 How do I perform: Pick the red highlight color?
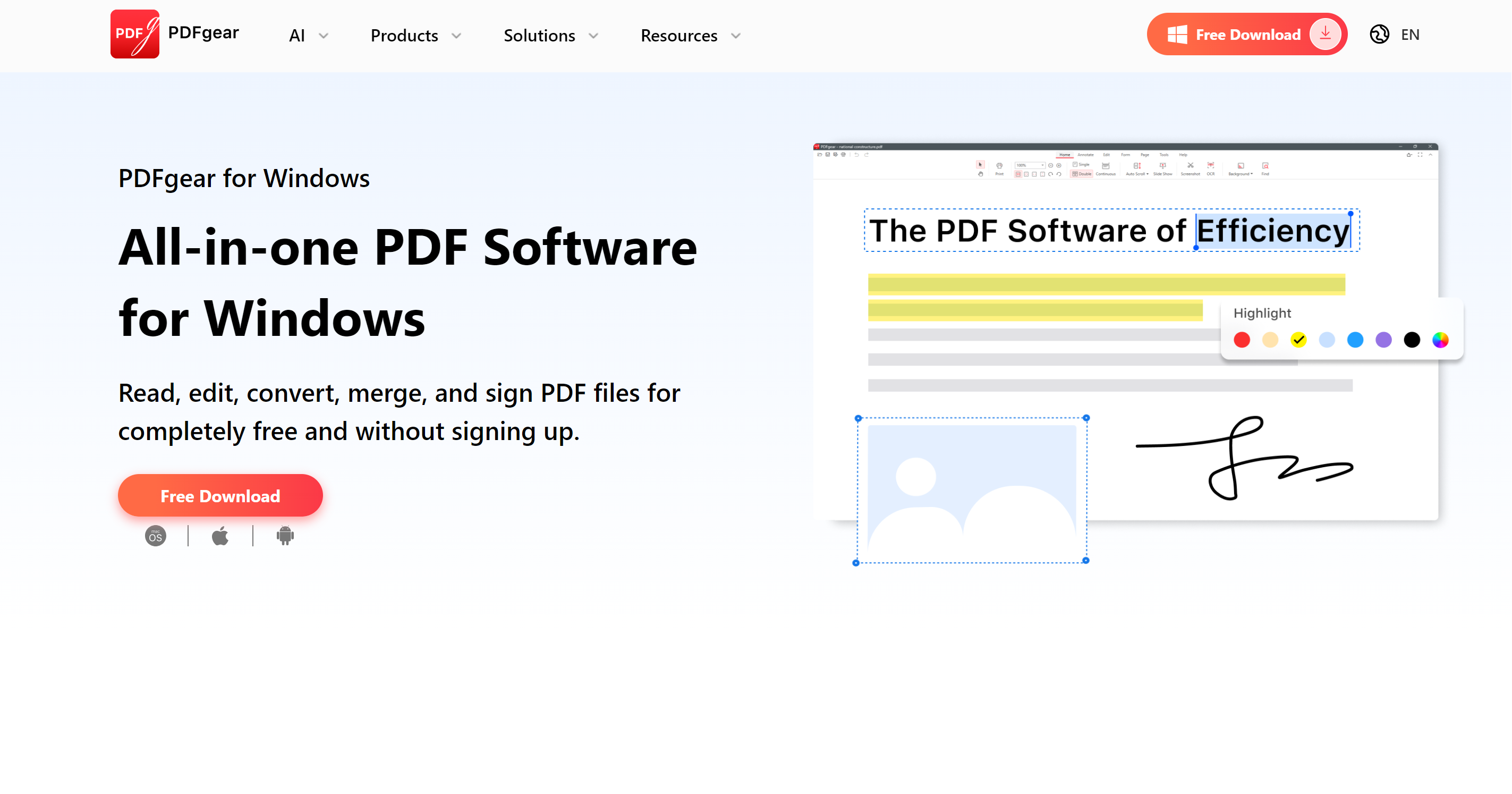tap(1242, 340)
